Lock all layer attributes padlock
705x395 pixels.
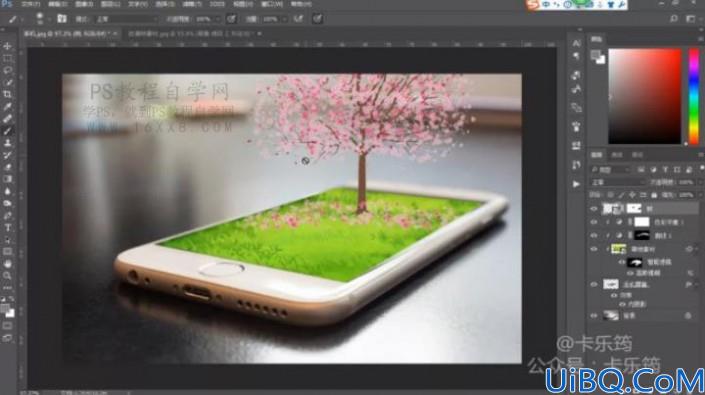[654, 195]
